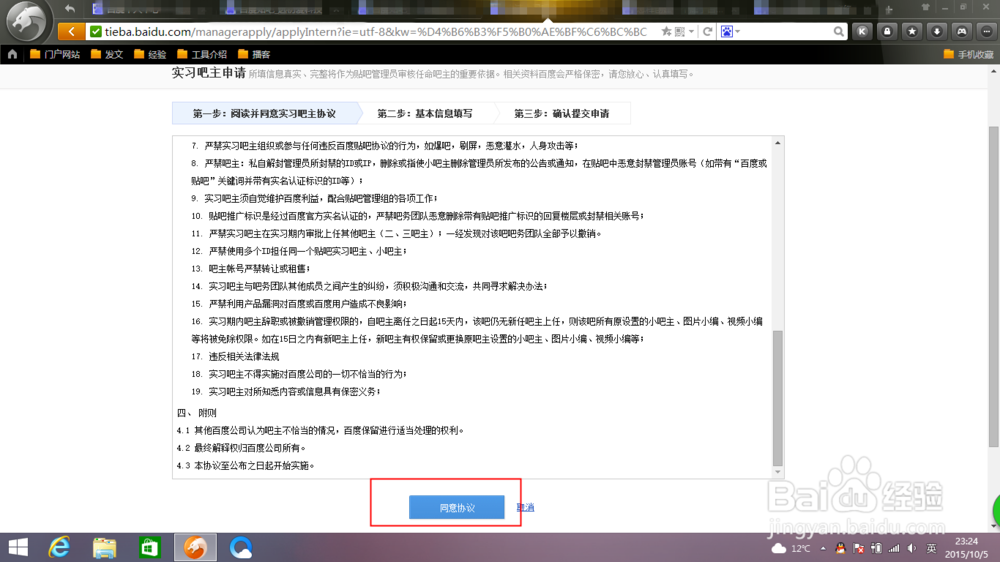Screen dimensions: 1000x562
Task: Open QQ penguin tray icon
Action: tap(841, 549)
